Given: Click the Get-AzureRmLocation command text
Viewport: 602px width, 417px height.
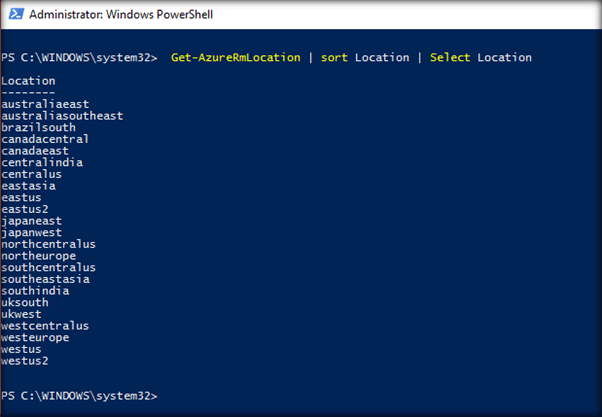Looking at the screenshot, I should click(x=236, y=58).
